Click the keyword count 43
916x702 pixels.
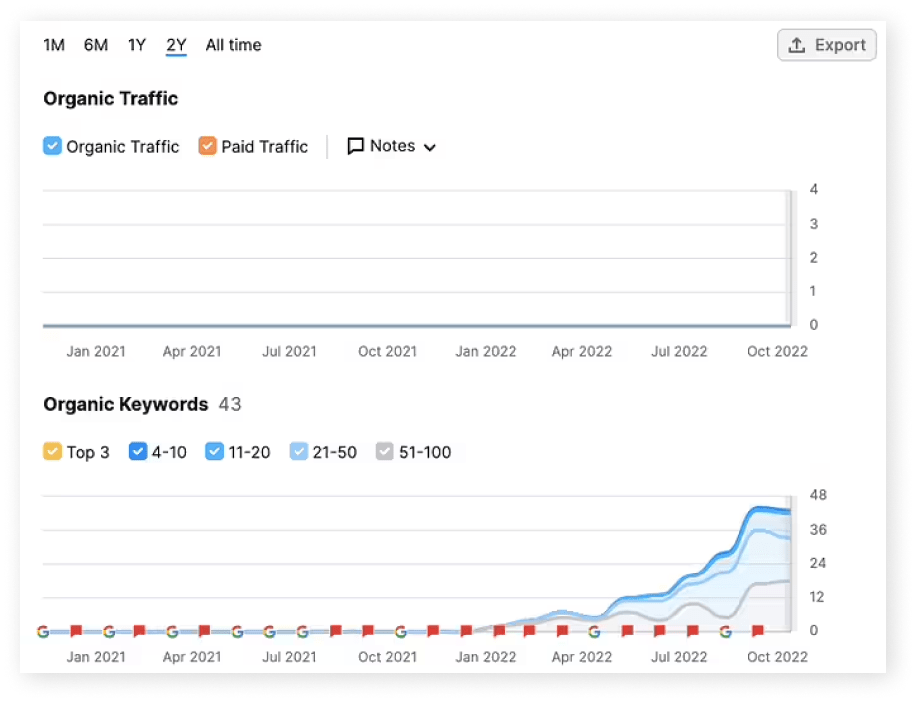coord(230,404)
